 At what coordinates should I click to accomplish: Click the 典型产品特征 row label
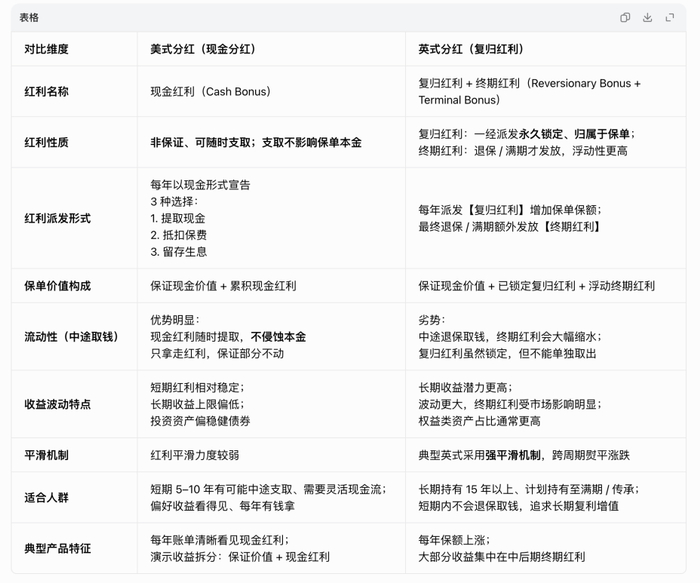pyautogui.click(x=58, y=548)
